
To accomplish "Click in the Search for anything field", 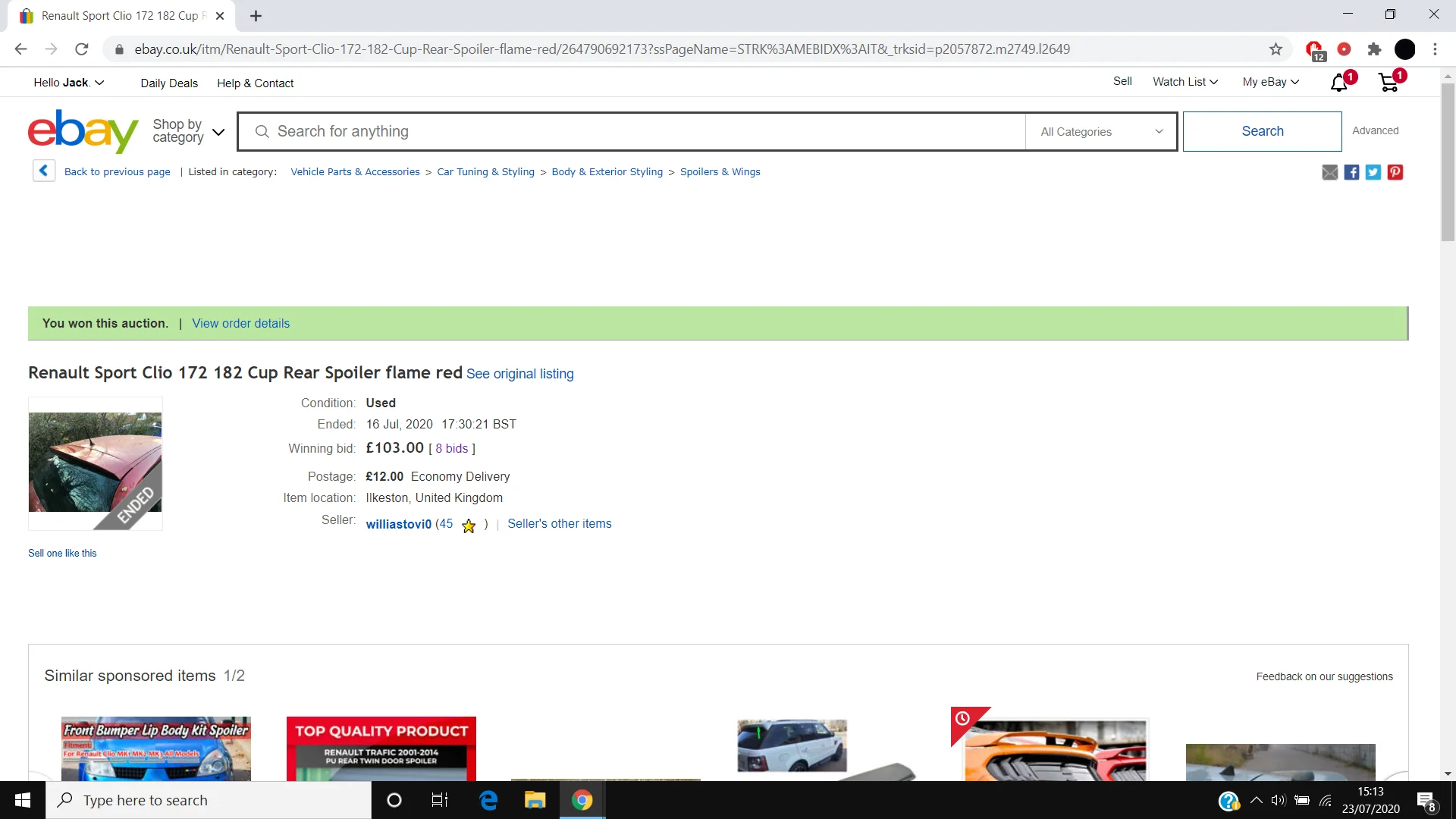I will tap(632, 131).
